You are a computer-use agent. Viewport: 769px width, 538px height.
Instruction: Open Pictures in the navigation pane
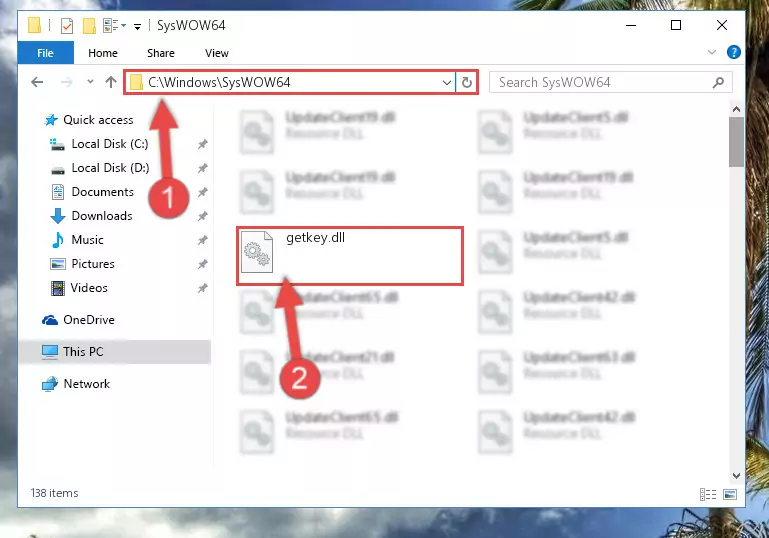(93, 264)
